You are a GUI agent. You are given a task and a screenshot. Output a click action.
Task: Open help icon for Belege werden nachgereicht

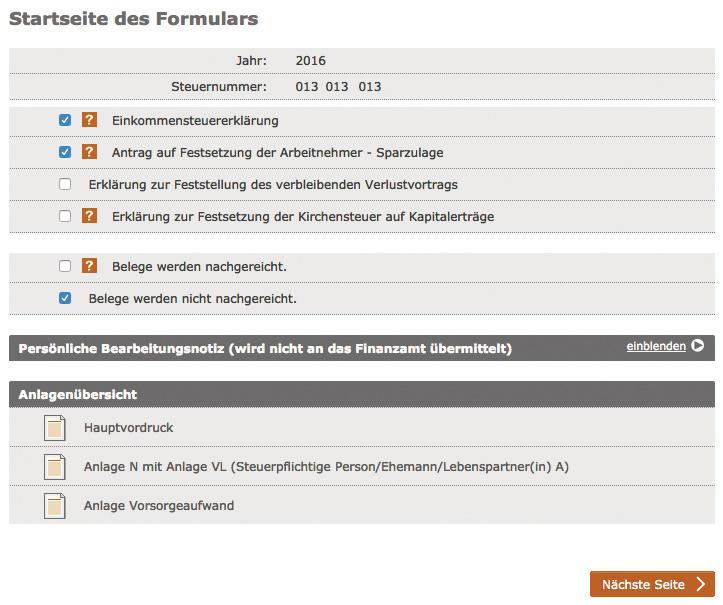[x=89, y=266]
